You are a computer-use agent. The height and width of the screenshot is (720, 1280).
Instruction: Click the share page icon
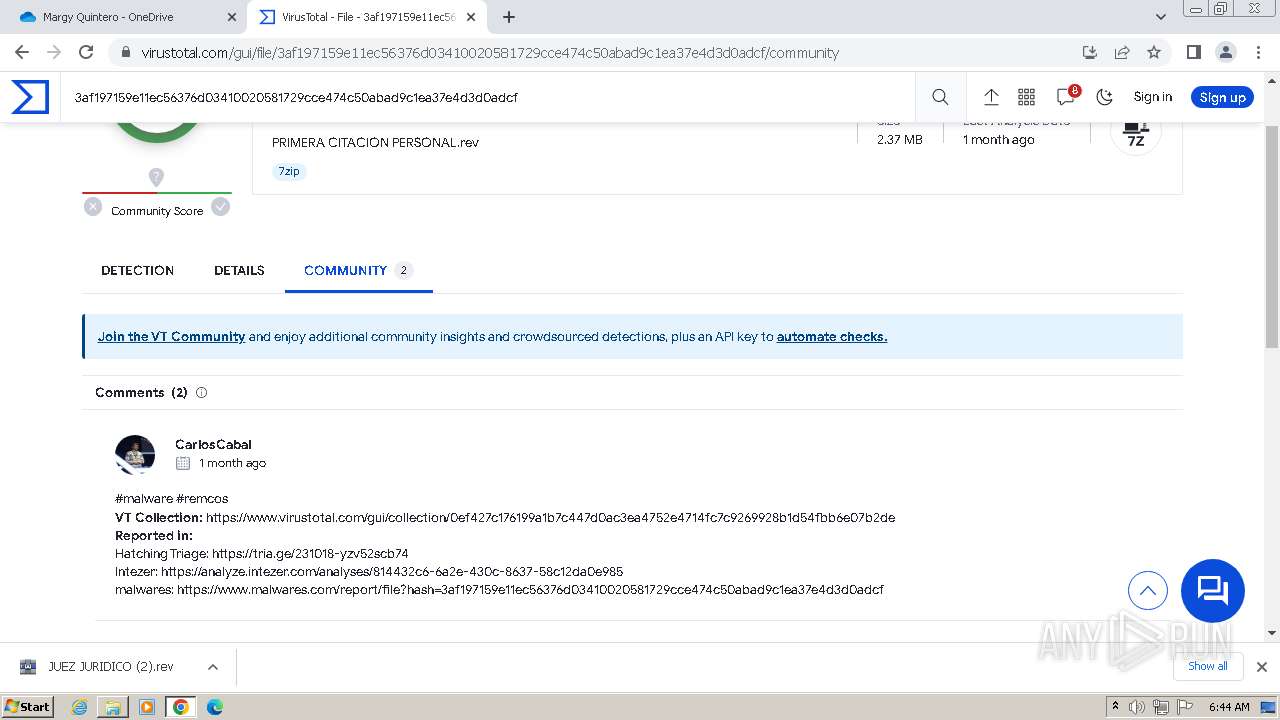tap(1122, 52)
